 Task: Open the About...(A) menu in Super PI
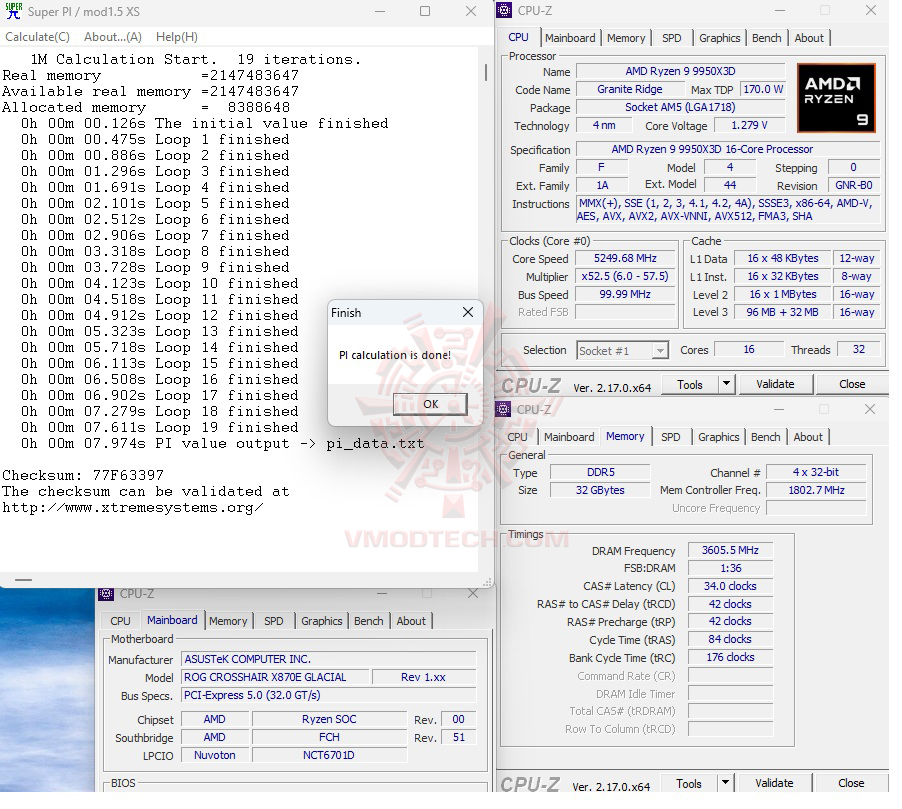(113, 37)
